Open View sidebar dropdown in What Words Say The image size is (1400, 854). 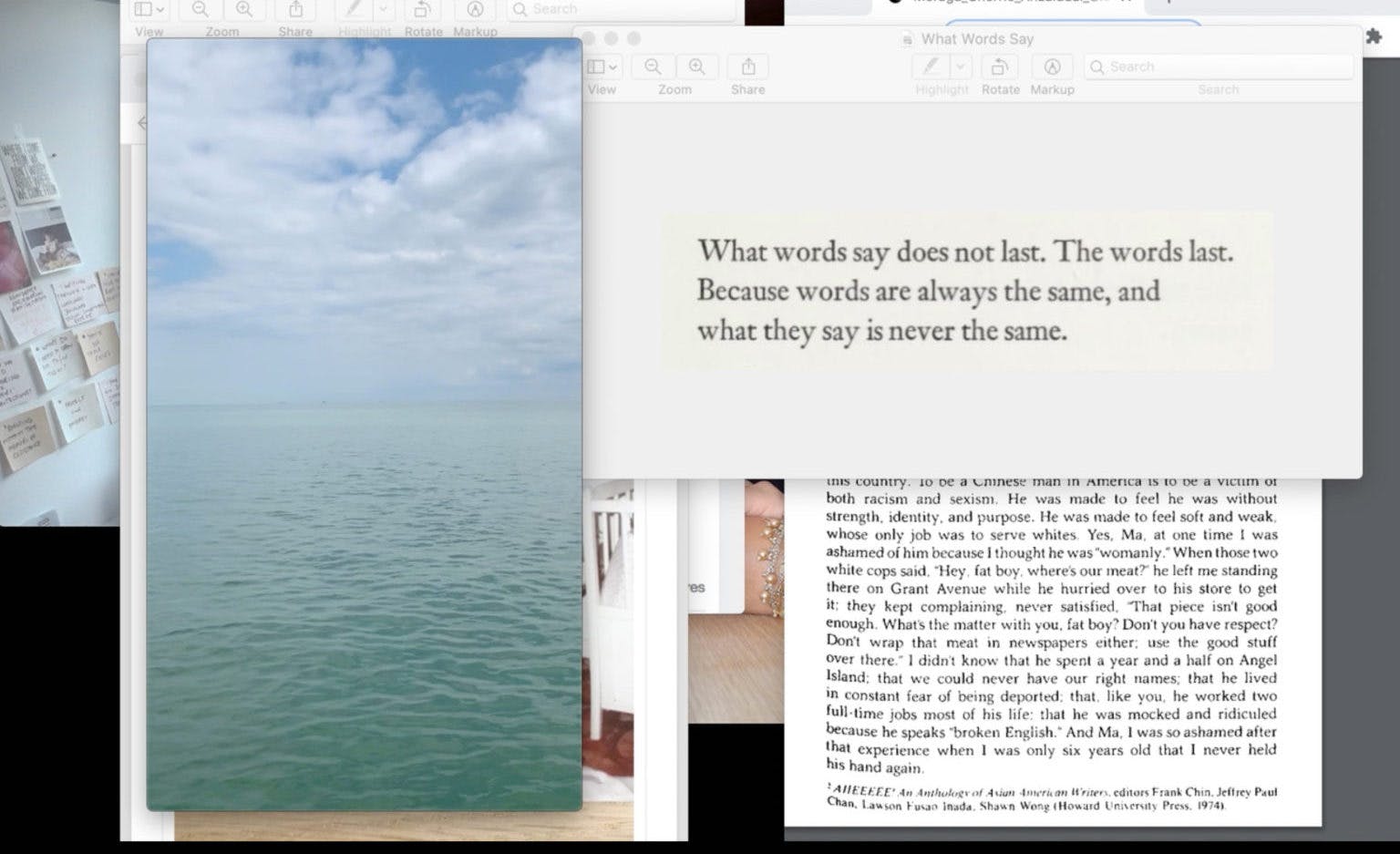[x=602, y=67]
